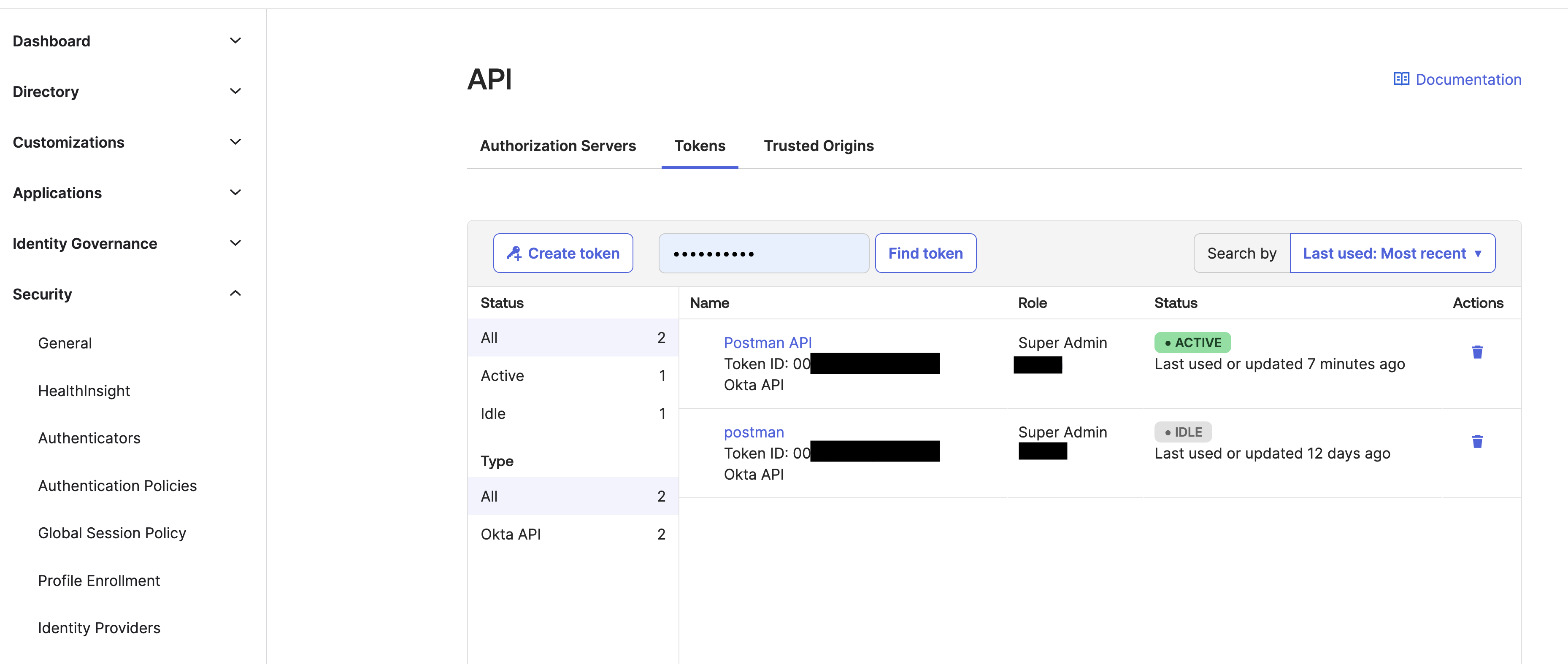Collapse the Security sidebar section
The width and height of the screenshot is (1568, 664).
(x=235, y=294)
